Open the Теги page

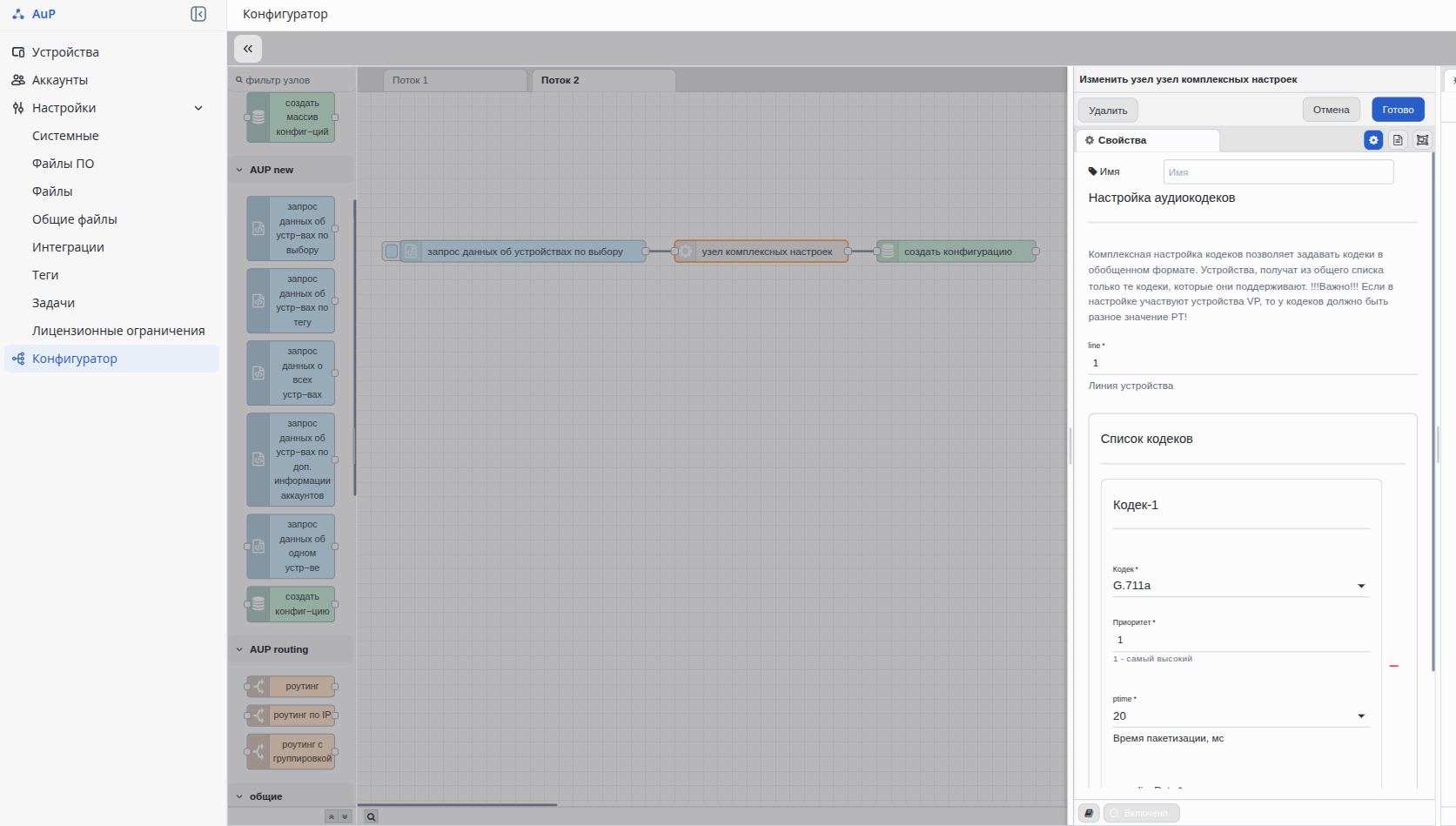(45, 275)
